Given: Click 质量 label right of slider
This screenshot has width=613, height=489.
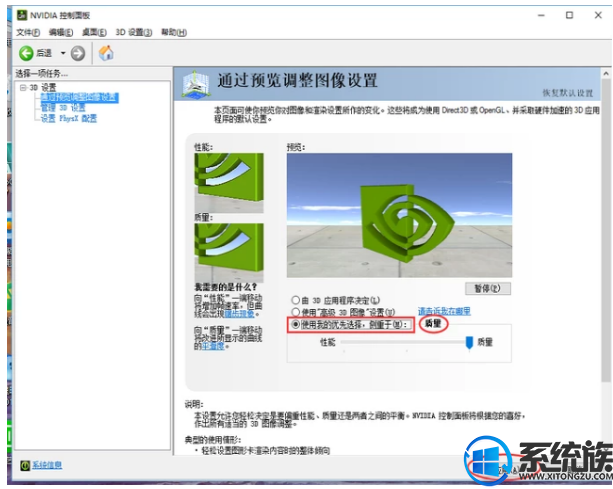Looking at the screenshot, I should 485,342.
